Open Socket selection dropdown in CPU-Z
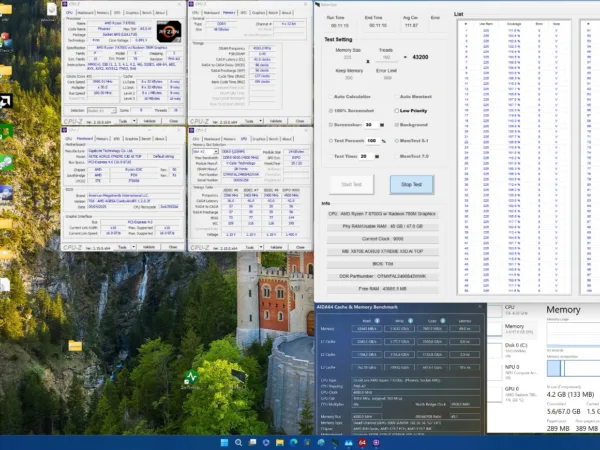600x450 pixels. [x=101, y=110]
